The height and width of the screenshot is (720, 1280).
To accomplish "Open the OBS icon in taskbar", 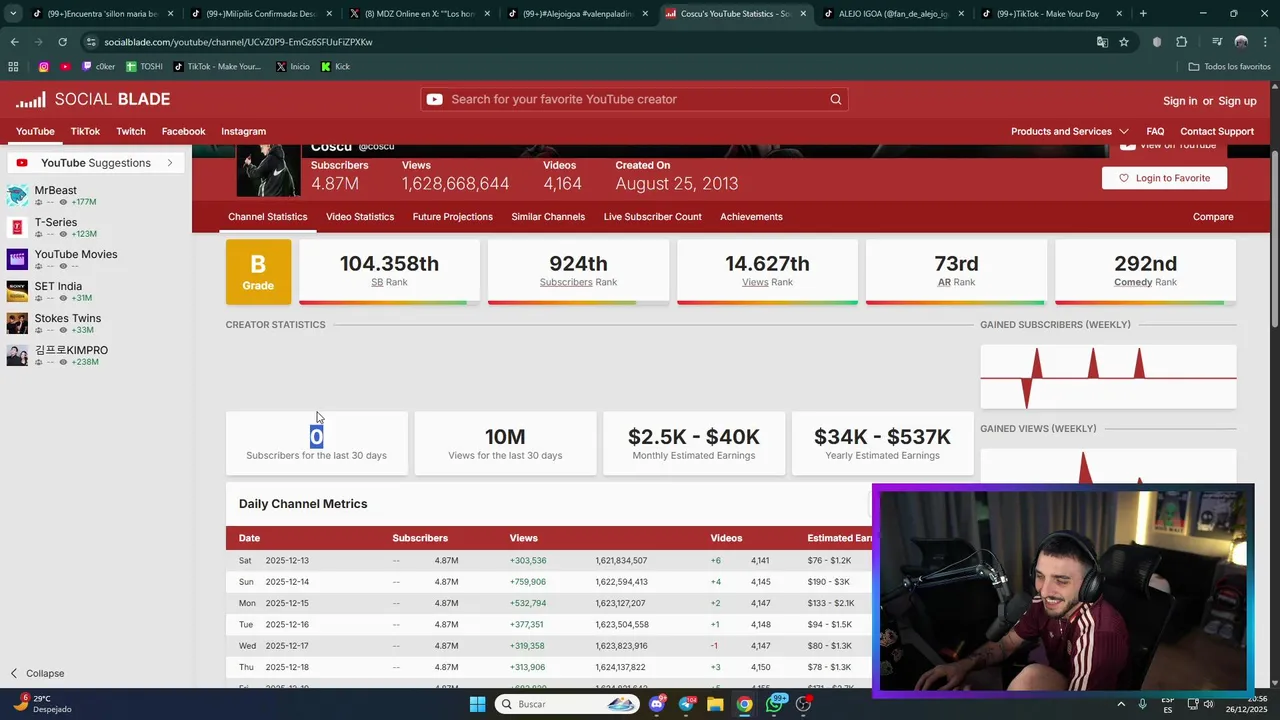I will coord(803,704).
